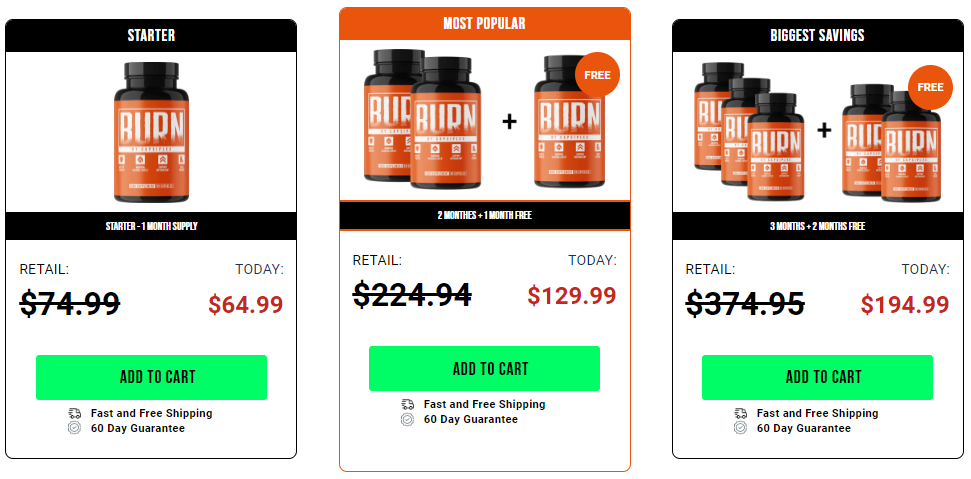Screen dimensions: 971x479
Task: Click the shipping truck icon in Biggest Savings card
Action: (x=741, y=413)
